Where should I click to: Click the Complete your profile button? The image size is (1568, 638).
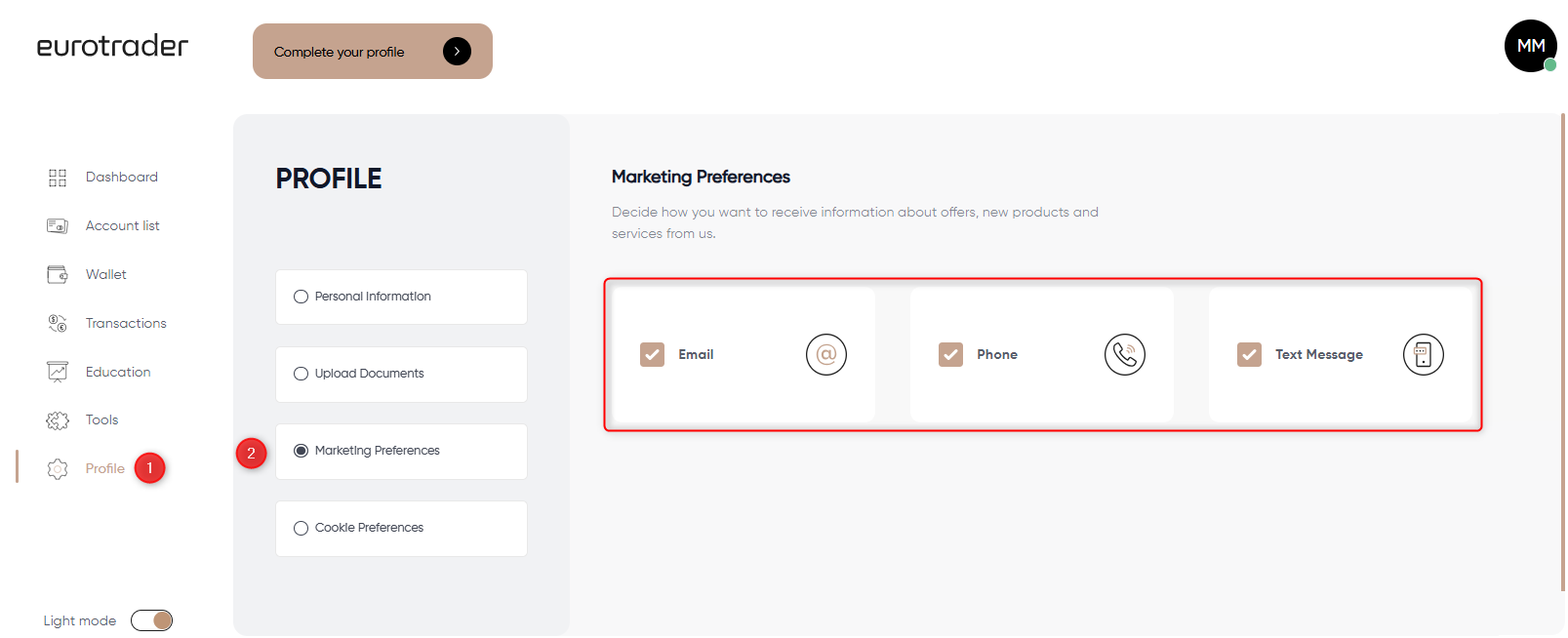(x=373, y=52)
